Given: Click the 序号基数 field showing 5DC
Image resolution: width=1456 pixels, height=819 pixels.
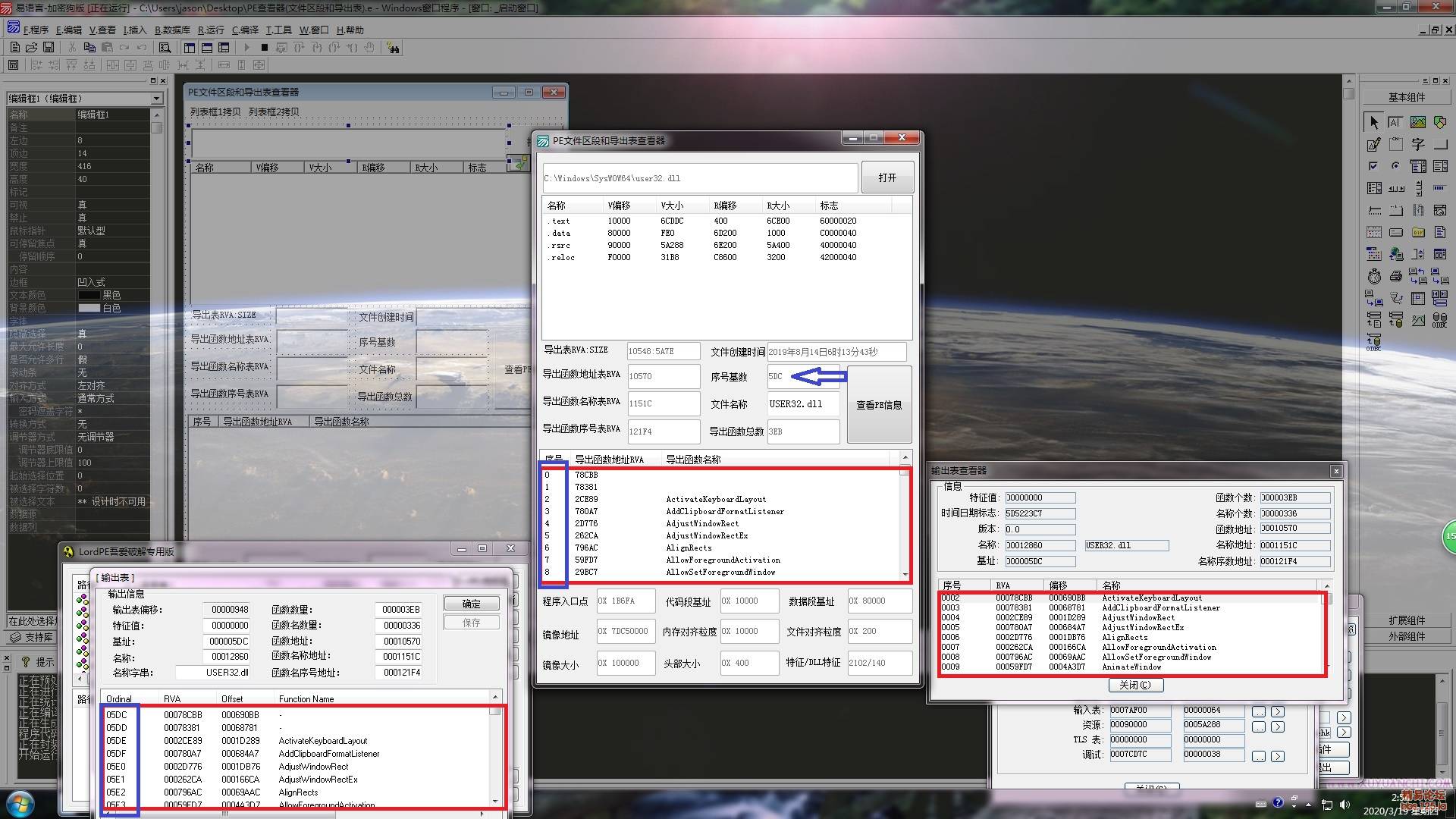Looking at the screenshot, I should click(x=803, y=376).
